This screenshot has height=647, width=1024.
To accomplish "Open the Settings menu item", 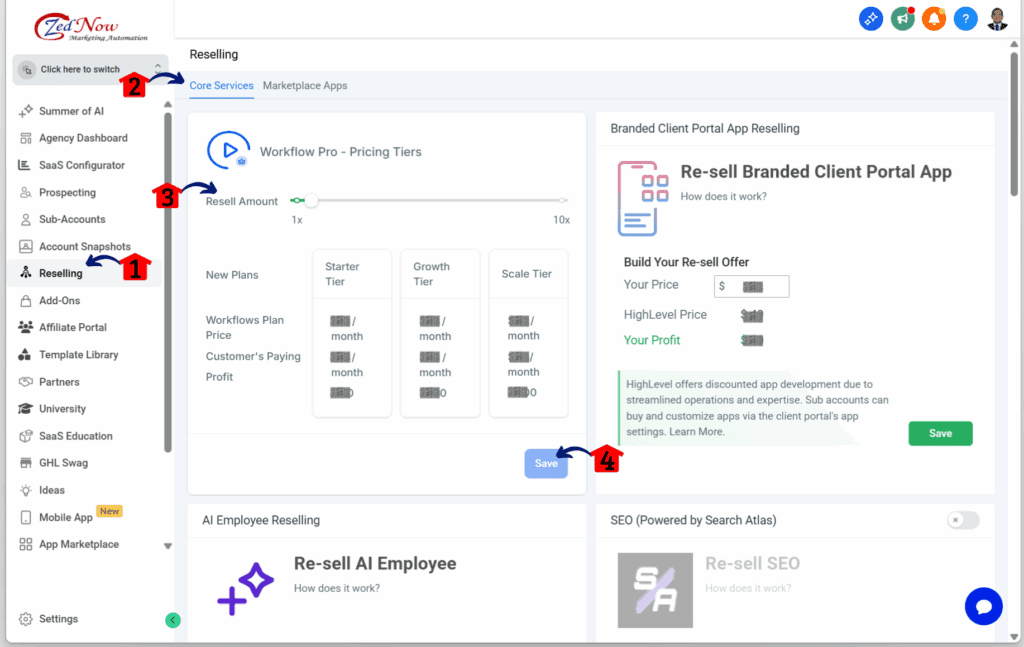I will coord(58,619).
